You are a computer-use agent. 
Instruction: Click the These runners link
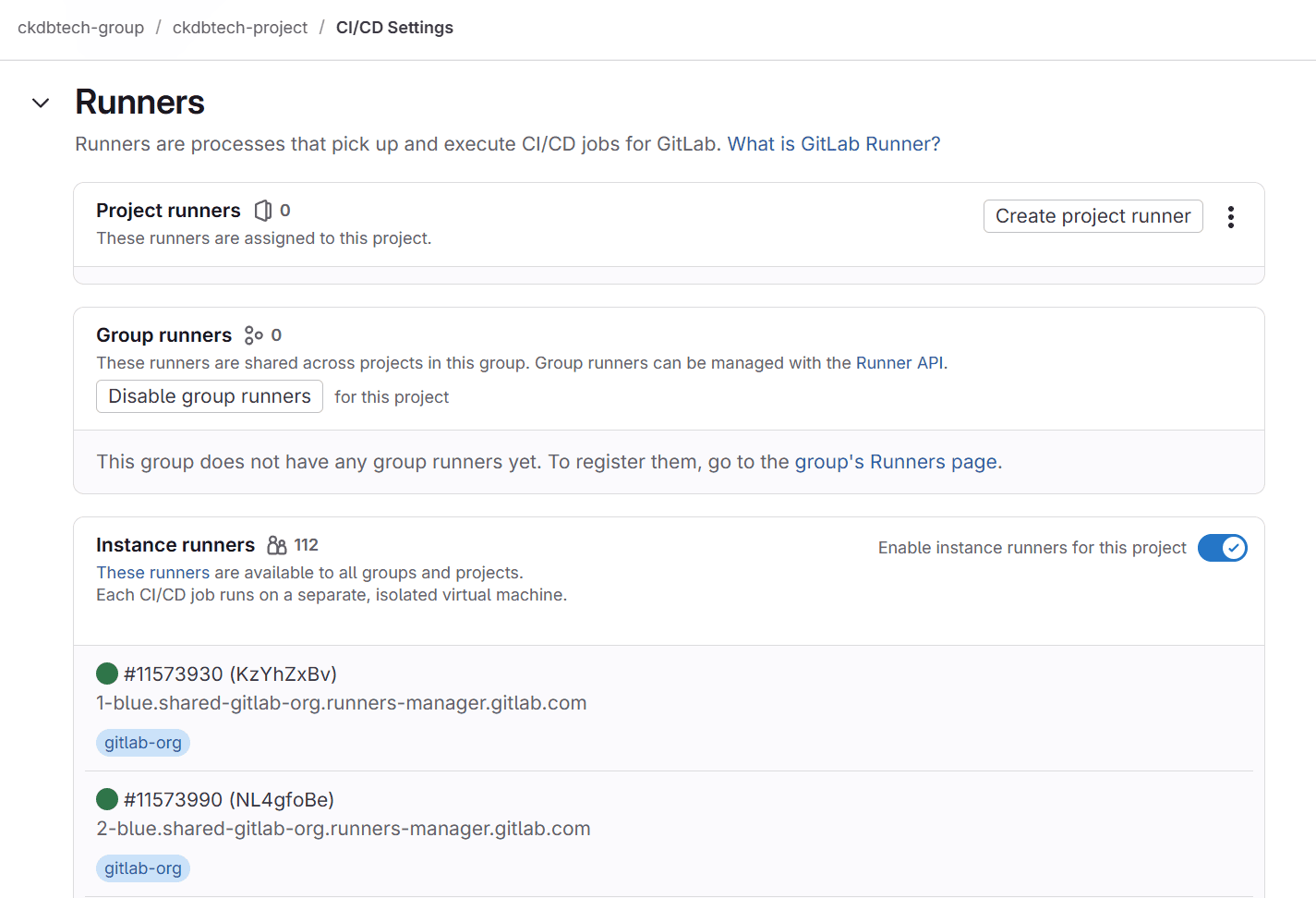(151, 572)
